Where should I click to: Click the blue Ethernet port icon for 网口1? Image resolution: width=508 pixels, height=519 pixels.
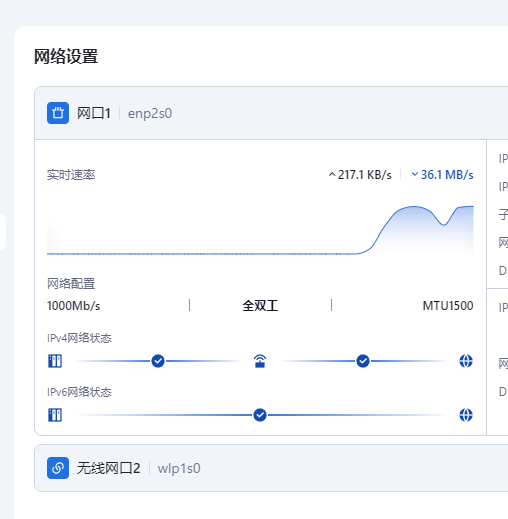58,113
